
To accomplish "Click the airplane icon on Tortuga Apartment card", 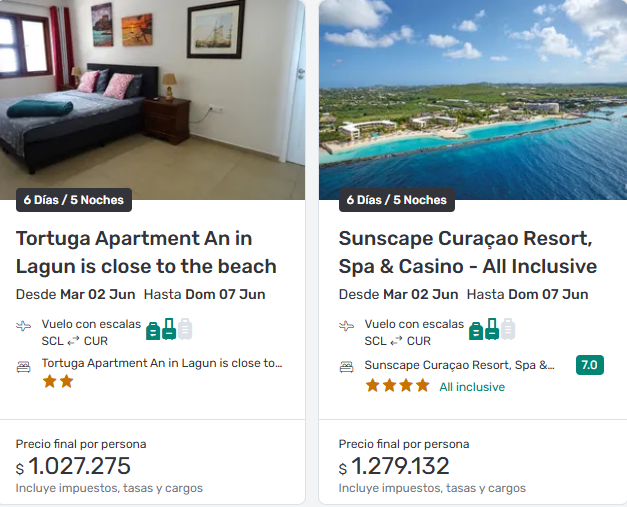I will point(24,326).
